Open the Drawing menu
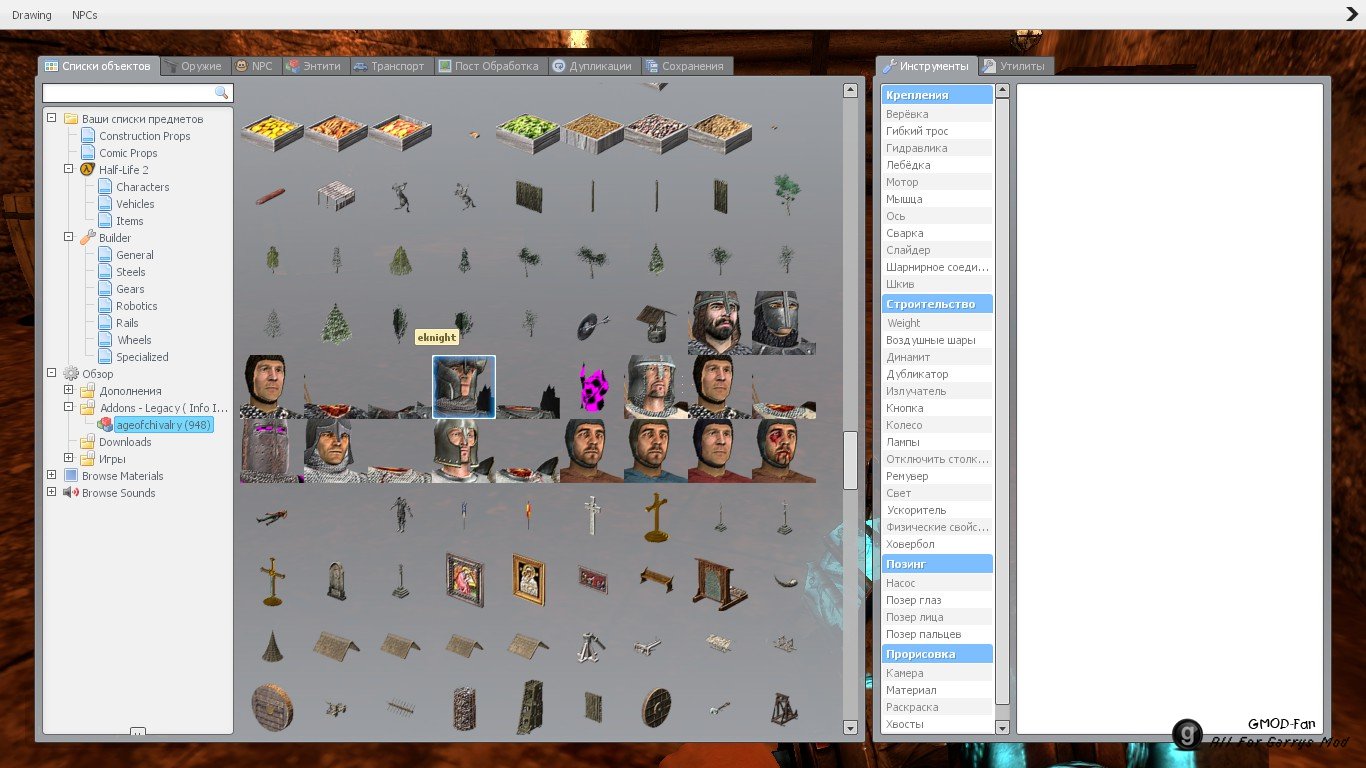Viewport: 1366px width, 768px height. (32, 15)
